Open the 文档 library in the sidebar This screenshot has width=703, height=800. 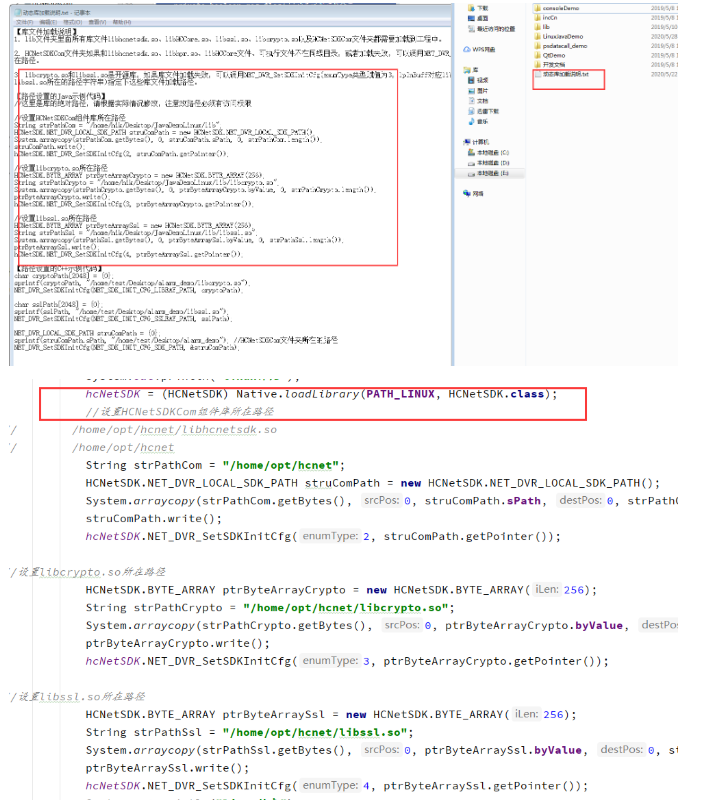coord(478,101)
